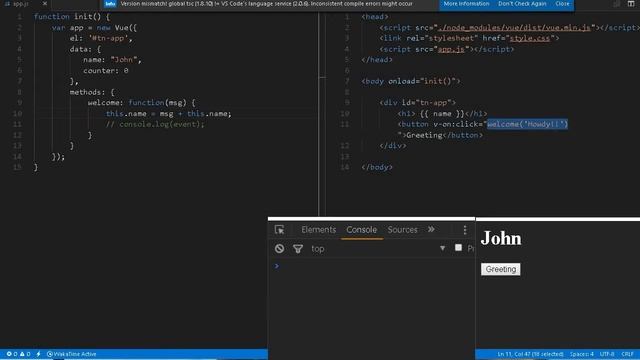
Task: Open the app.js script src link
Action: [x=451, y=49]
